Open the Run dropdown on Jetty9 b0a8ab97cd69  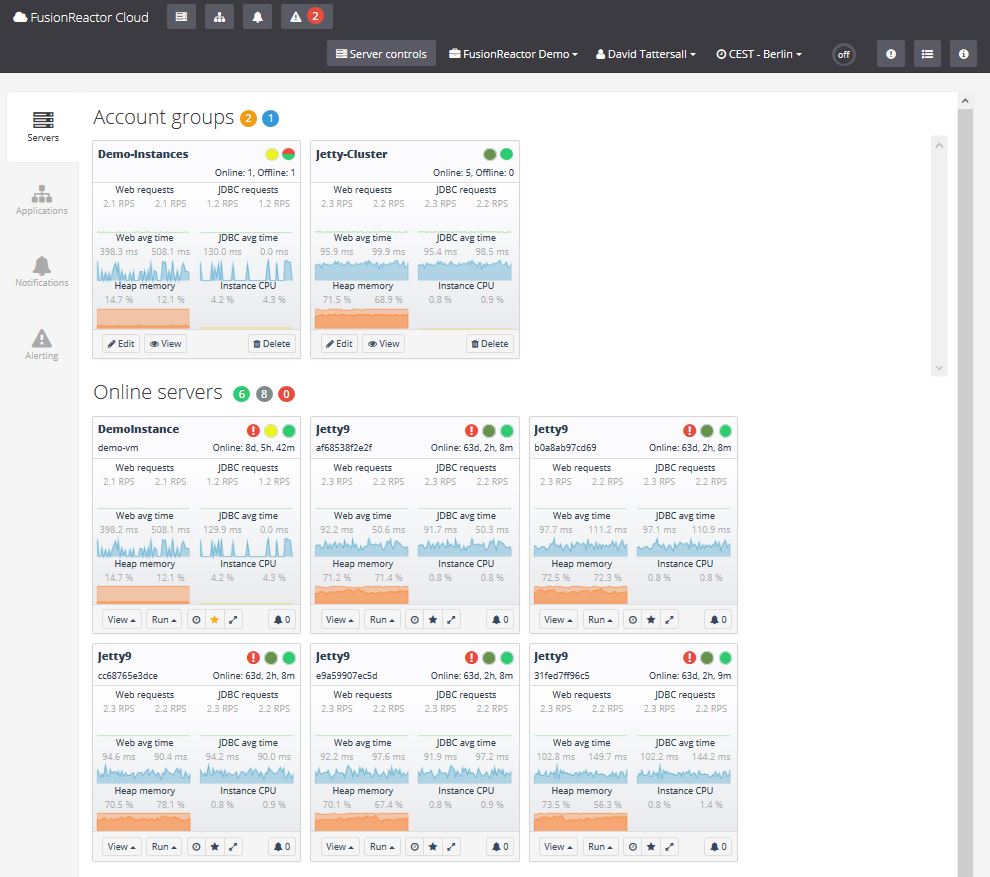click(x=600, y=619)
